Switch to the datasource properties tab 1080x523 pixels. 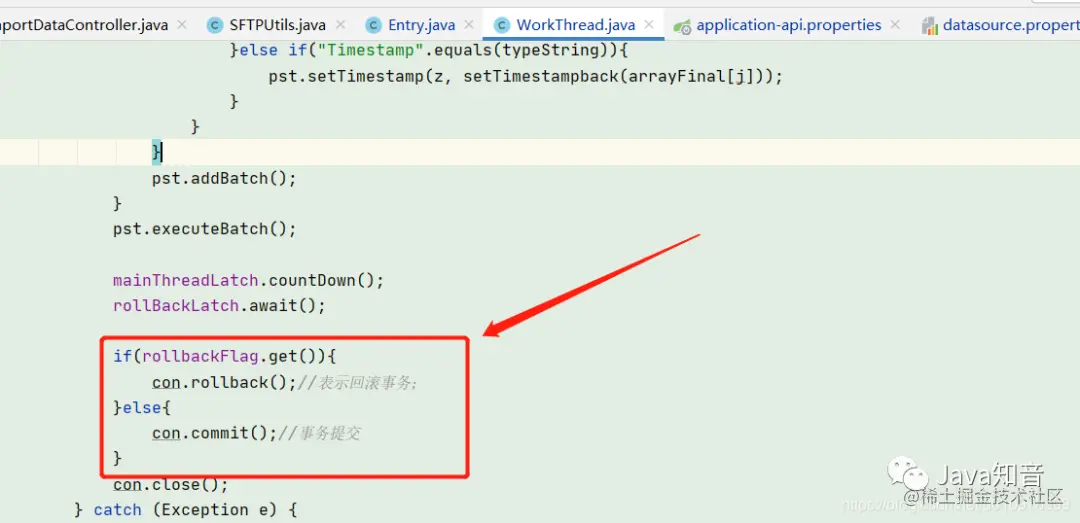point(1011,25)
